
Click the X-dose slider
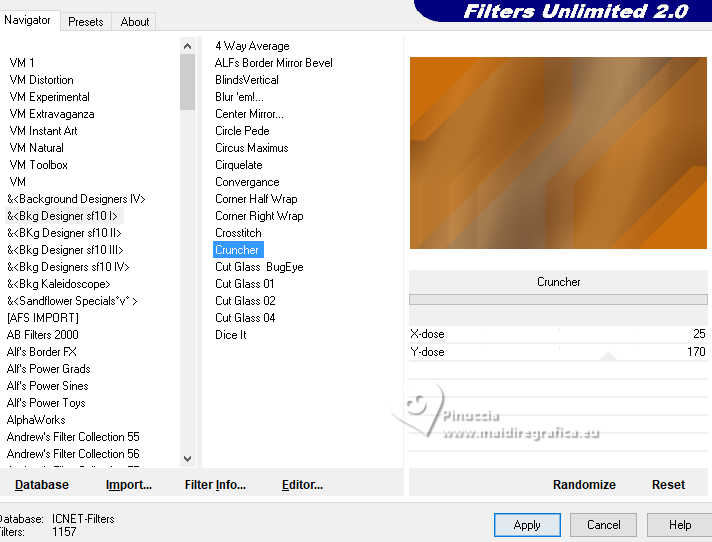pyautogui.click(x=558, y=334)
